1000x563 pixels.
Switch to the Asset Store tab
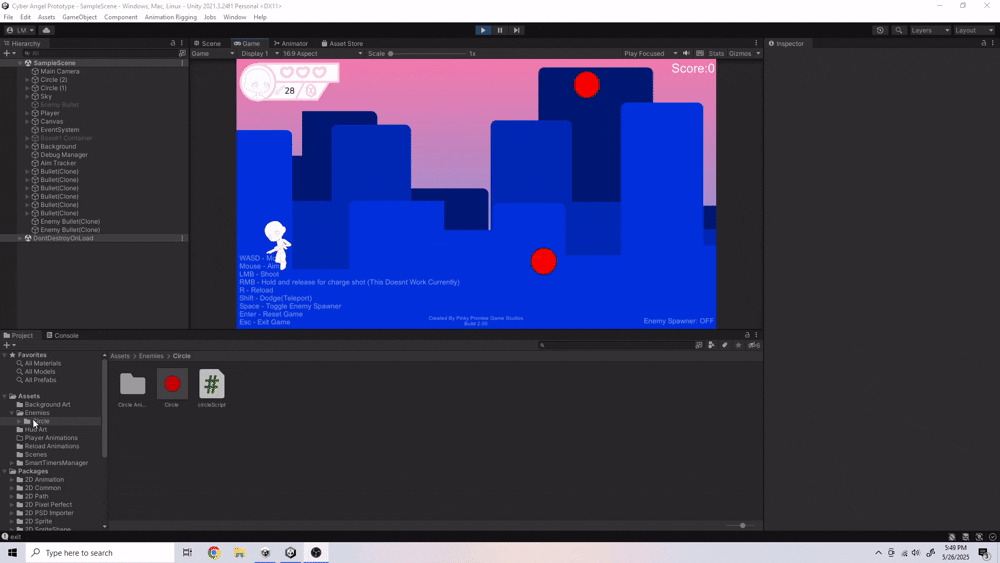[342, 43]
